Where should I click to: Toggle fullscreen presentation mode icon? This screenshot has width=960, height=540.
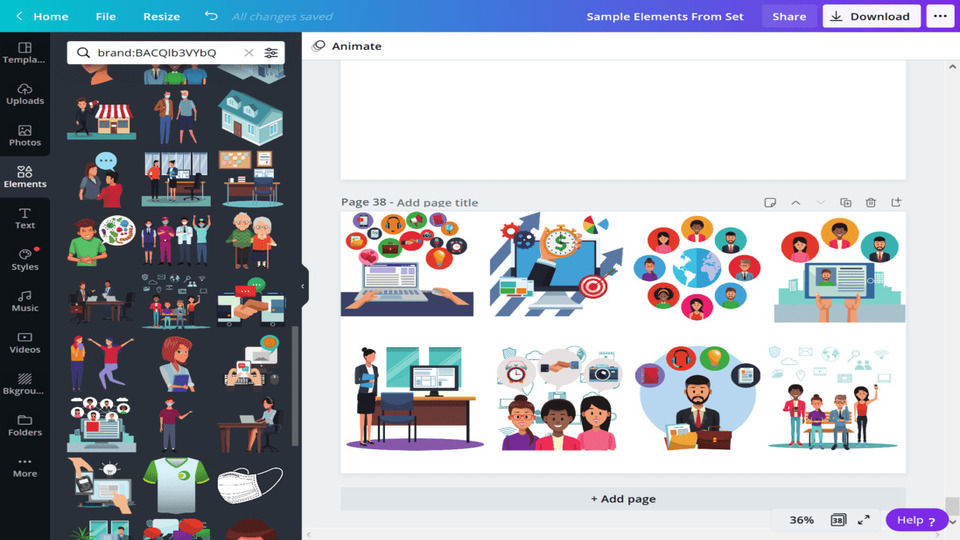[x=863, y=520]
